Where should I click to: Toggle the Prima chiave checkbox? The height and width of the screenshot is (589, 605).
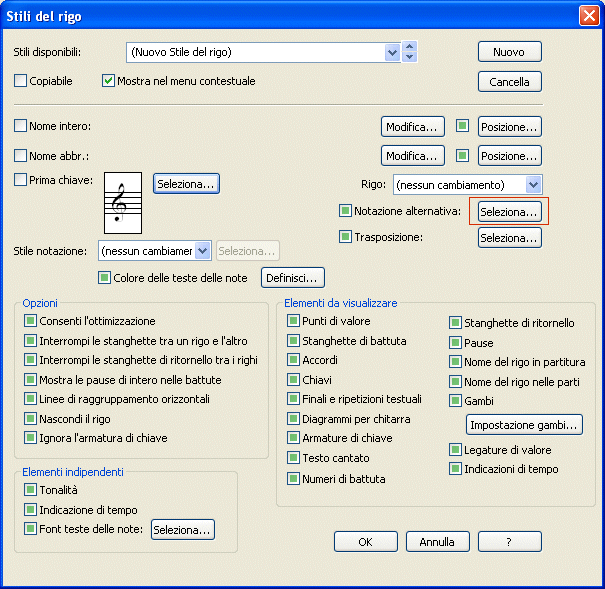click(21, 180)
